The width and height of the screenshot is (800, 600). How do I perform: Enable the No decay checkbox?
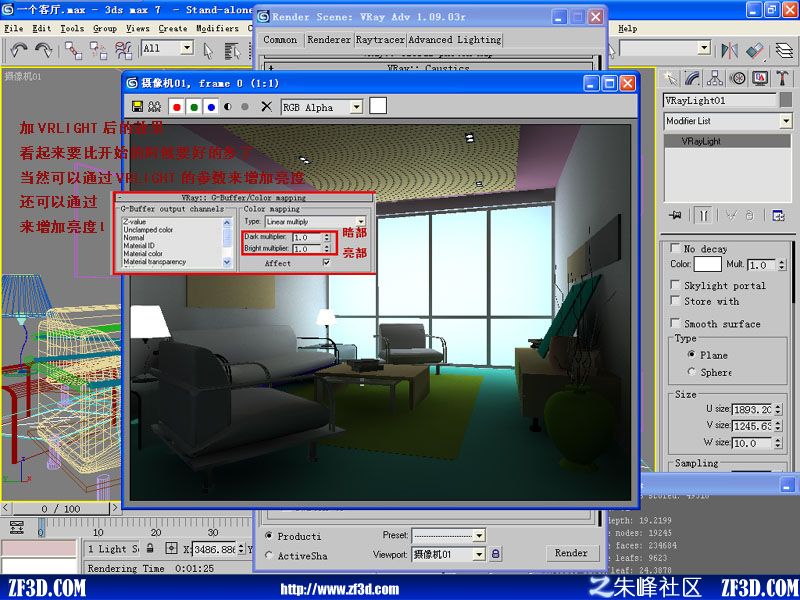click(674, 248)
